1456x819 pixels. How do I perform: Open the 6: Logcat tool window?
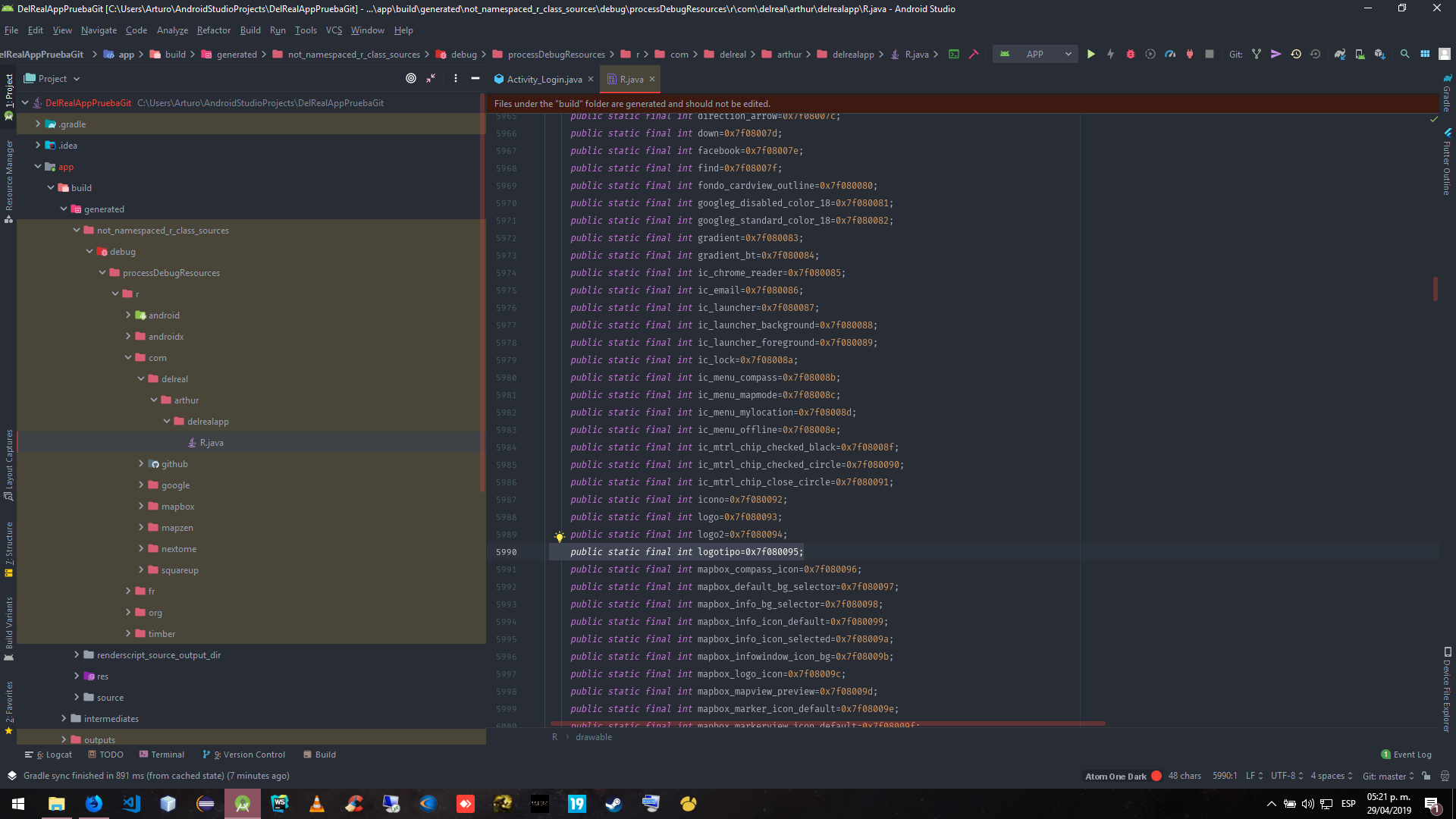click(x=49, y=755)
